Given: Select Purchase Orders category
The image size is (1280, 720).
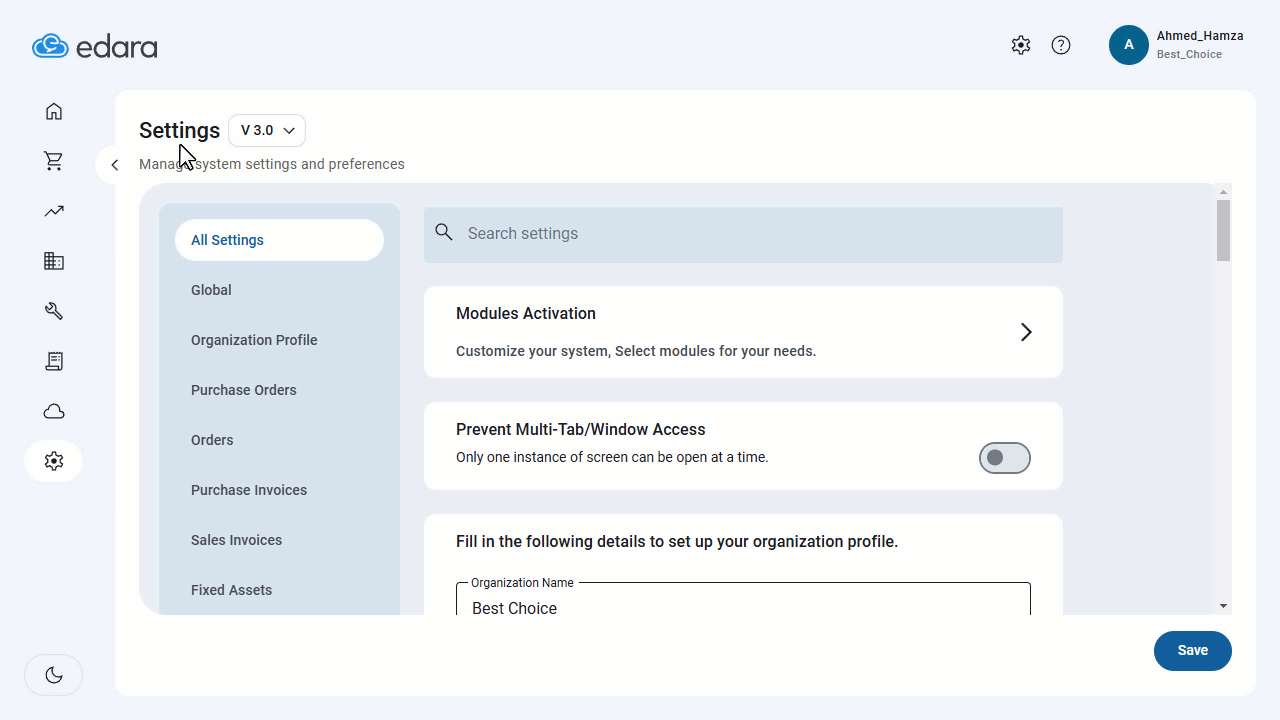Looking at the screenshot, I should click(x=244, y=390).
